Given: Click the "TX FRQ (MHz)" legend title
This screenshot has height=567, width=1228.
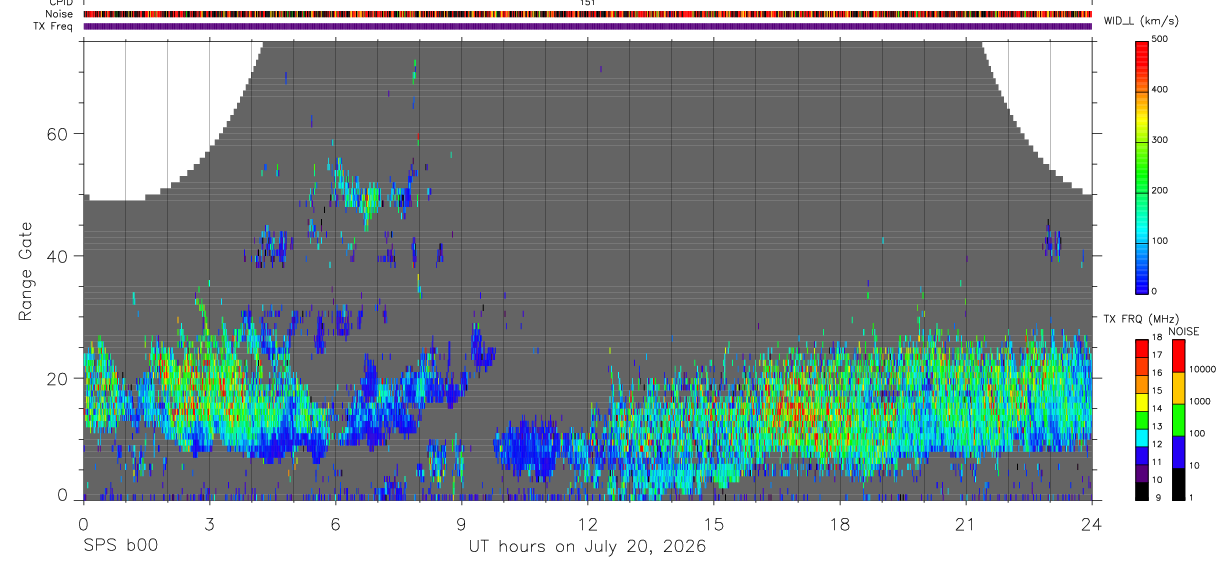Looking at the screenshot, I should (1138, 319).
